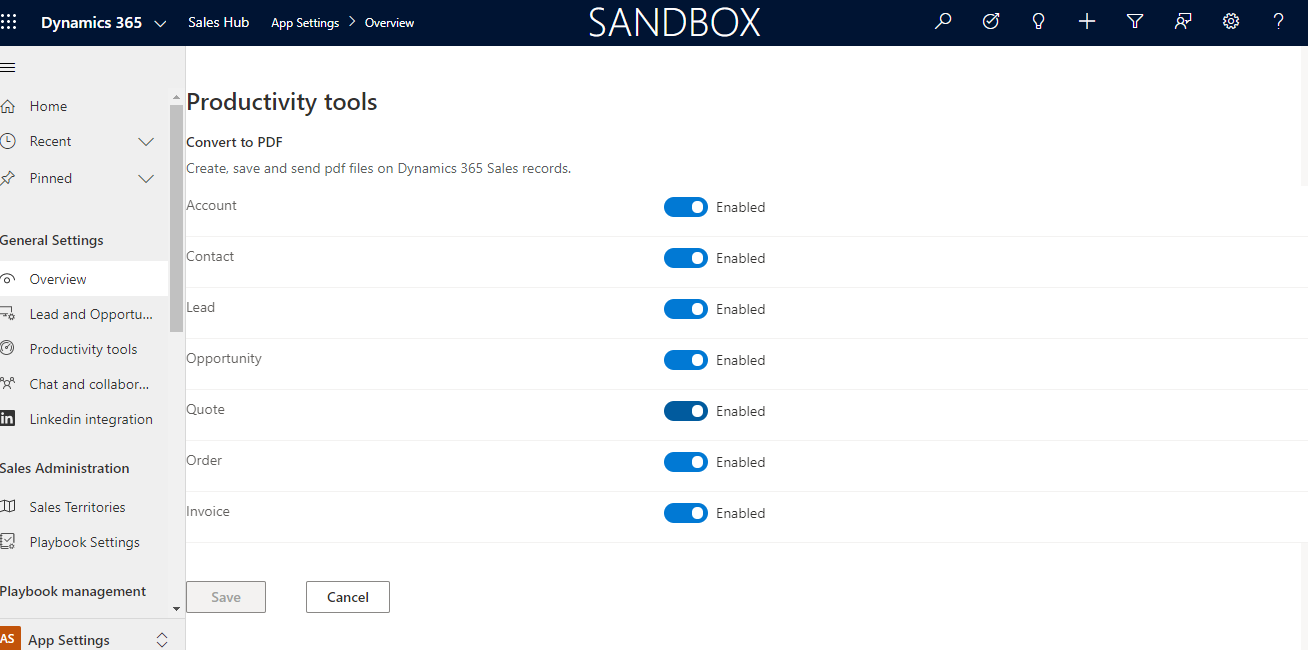Toggle Convert to PDF for Order
Screen dimensions: 1308x650
tap(686, 462)
